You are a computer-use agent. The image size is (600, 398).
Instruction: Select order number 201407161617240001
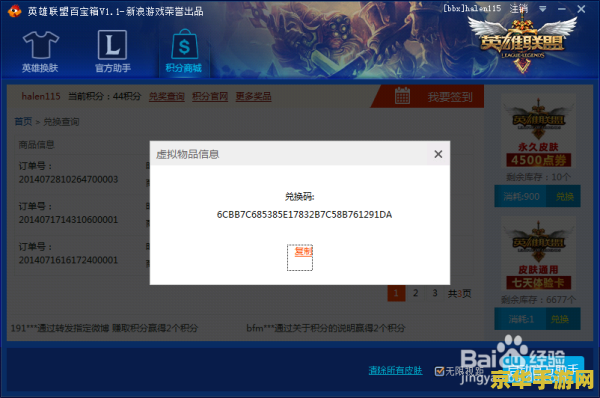68,260
